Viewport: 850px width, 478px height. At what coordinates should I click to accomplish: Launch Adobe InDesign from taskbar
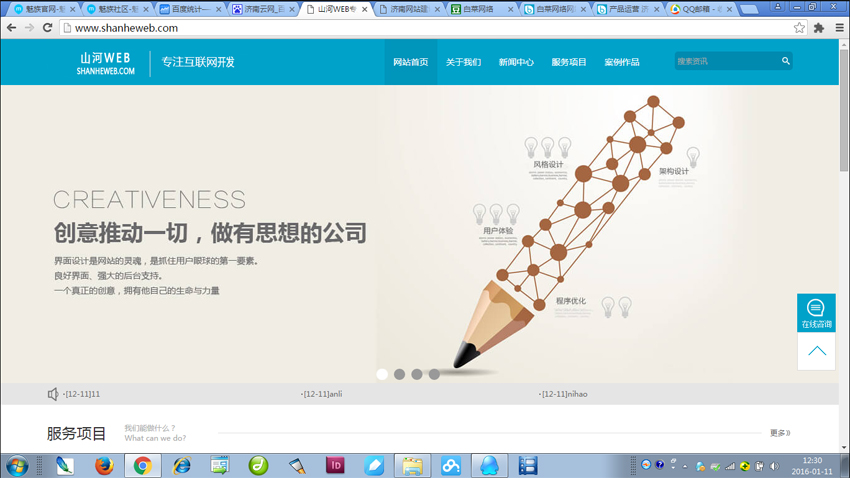pos(335,466)
